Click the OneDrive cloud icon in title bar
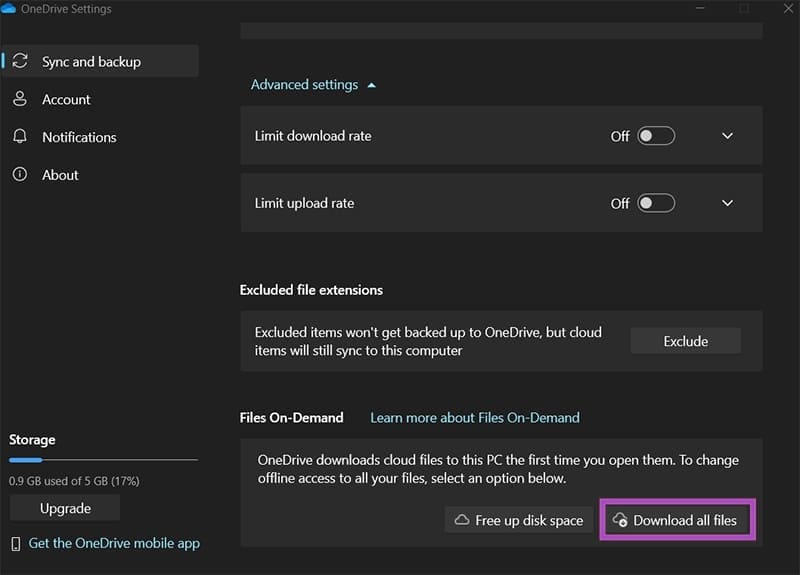 pyautogui.click(x=9, y=9)
